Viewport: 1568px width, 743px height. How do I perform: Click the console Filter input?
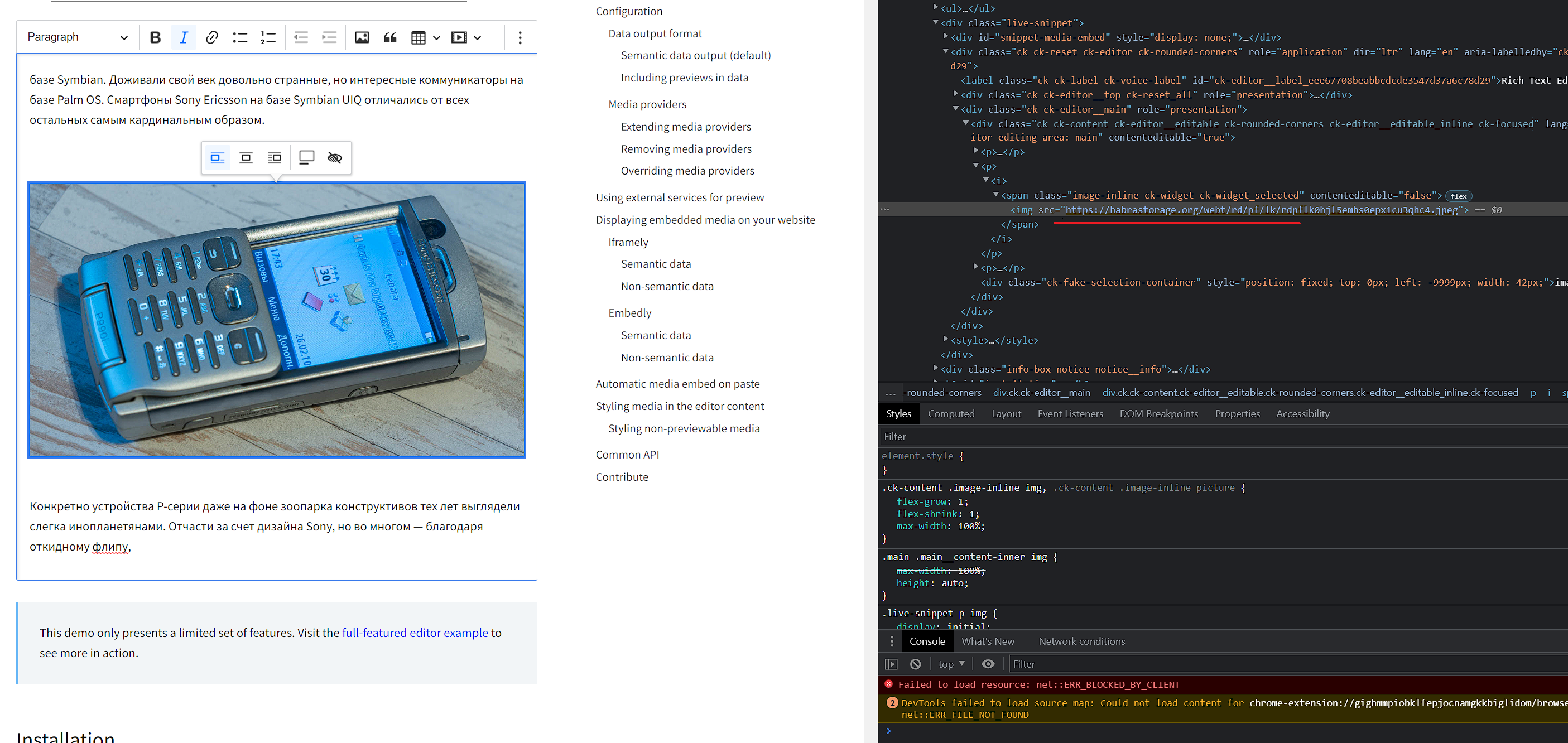click(x=1288, y=664)
